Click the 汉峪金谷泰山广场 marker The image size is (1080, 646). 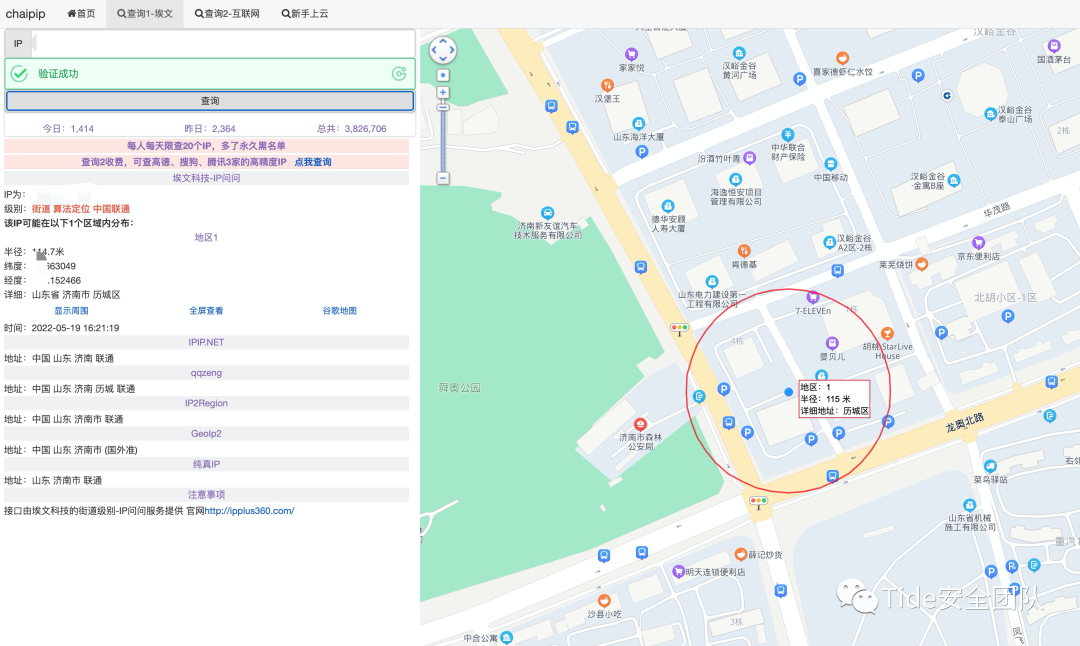click(990, 114)
